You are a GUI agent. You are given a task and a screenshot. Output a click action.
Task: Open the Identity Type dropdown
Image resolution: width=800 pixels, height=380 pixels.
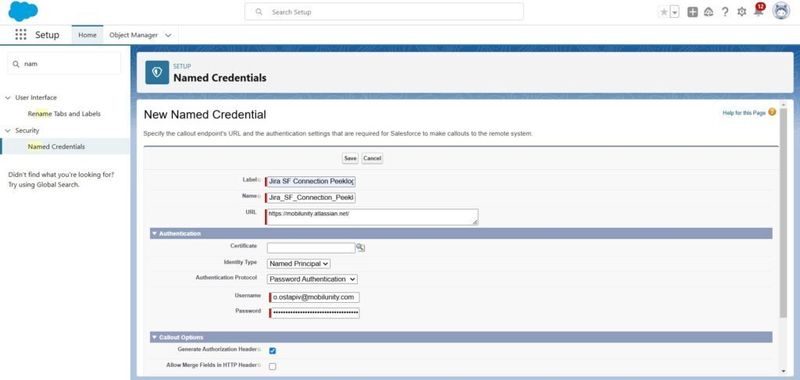pyautogui.click(x=299, y=264)
